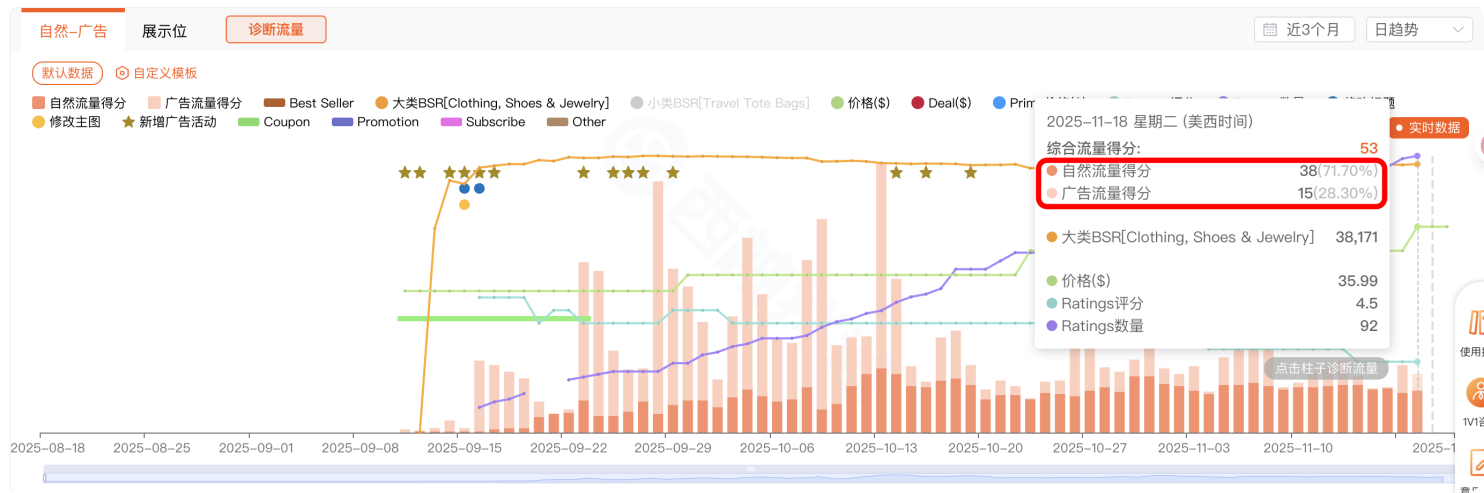Click the feedback pencil icon on right sidebar
Screen dimensions: 1484x493
[1475, 462]
